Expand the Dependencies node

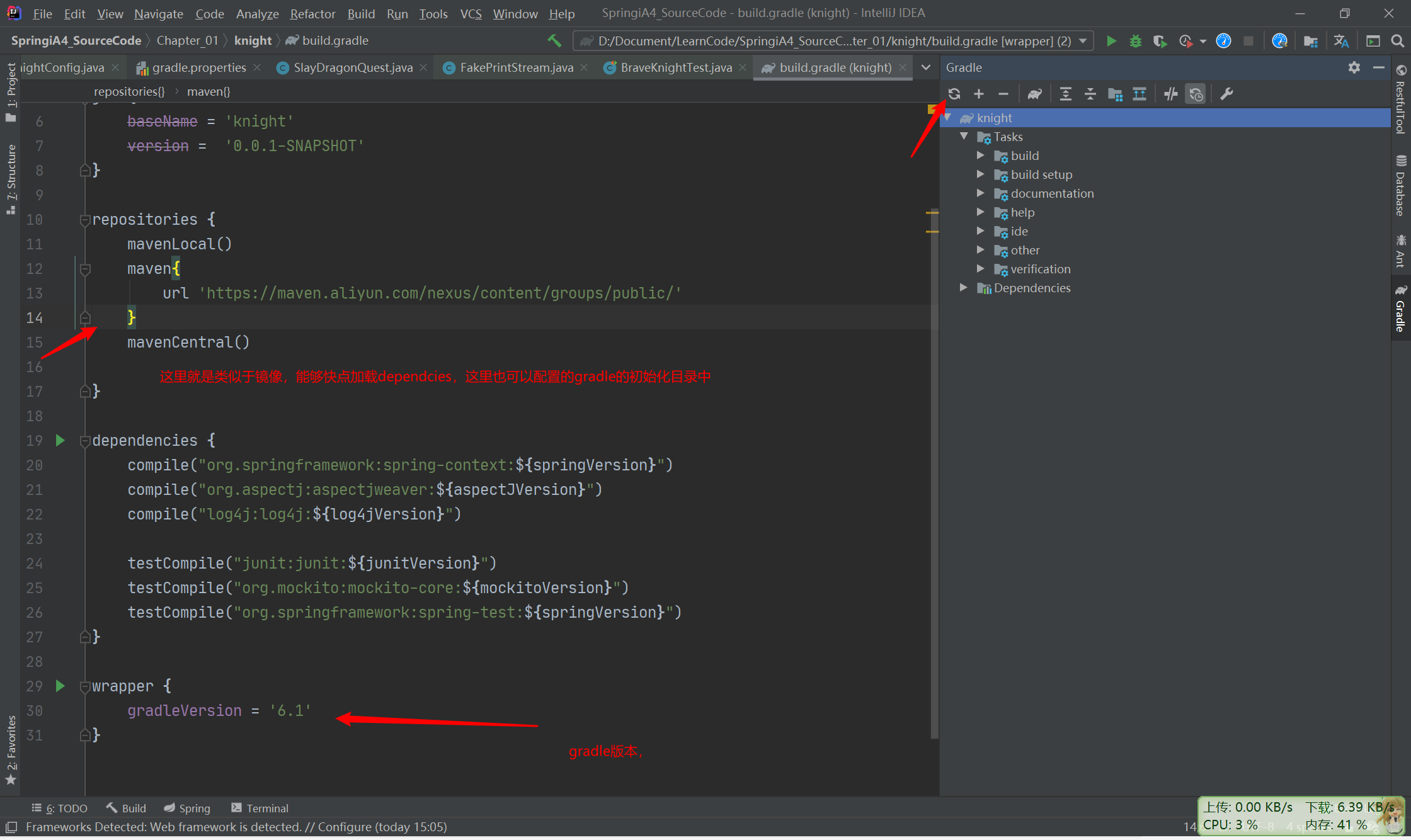point(964,288)
